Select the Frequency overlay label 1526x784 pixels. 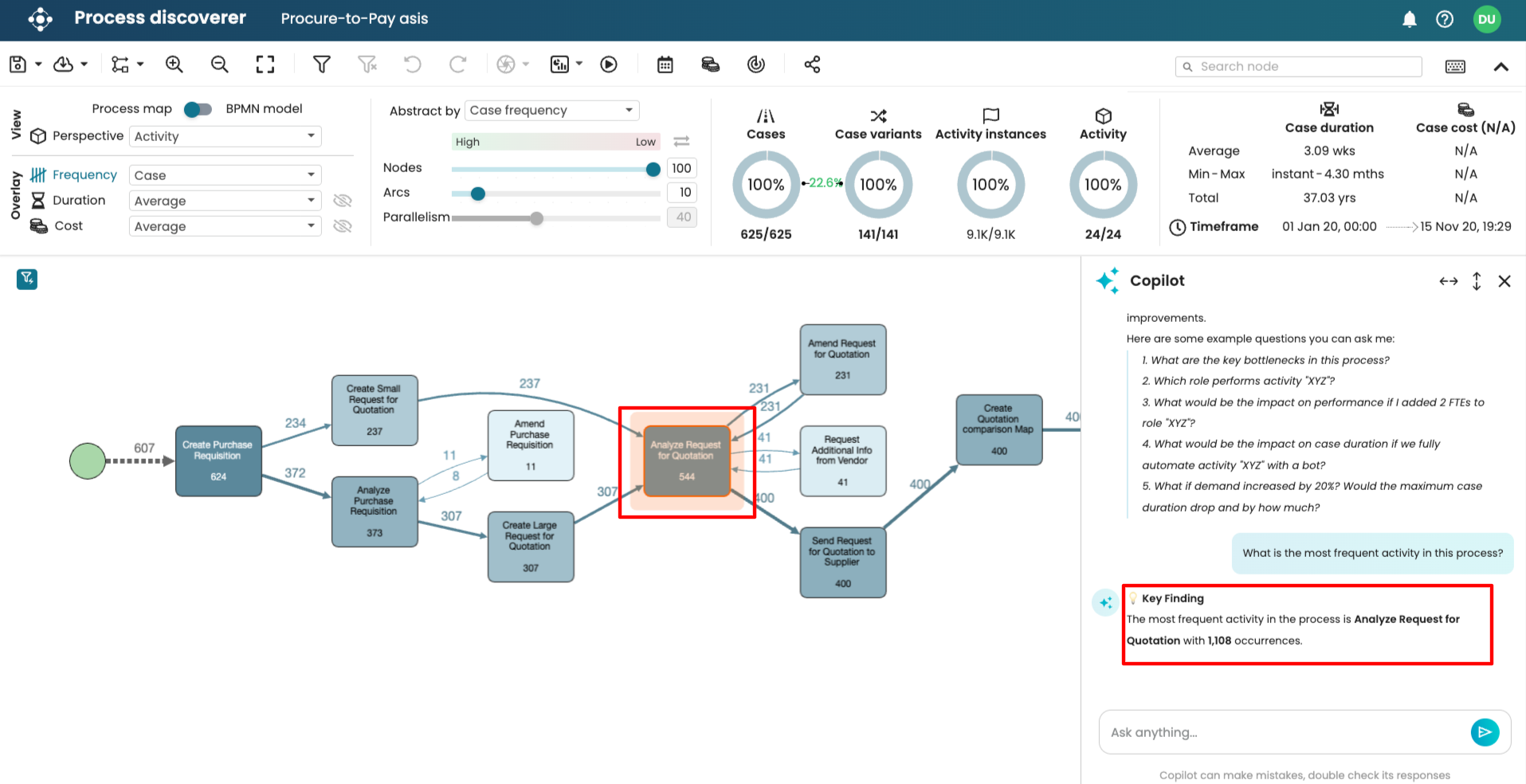click(x=84, y=174)
